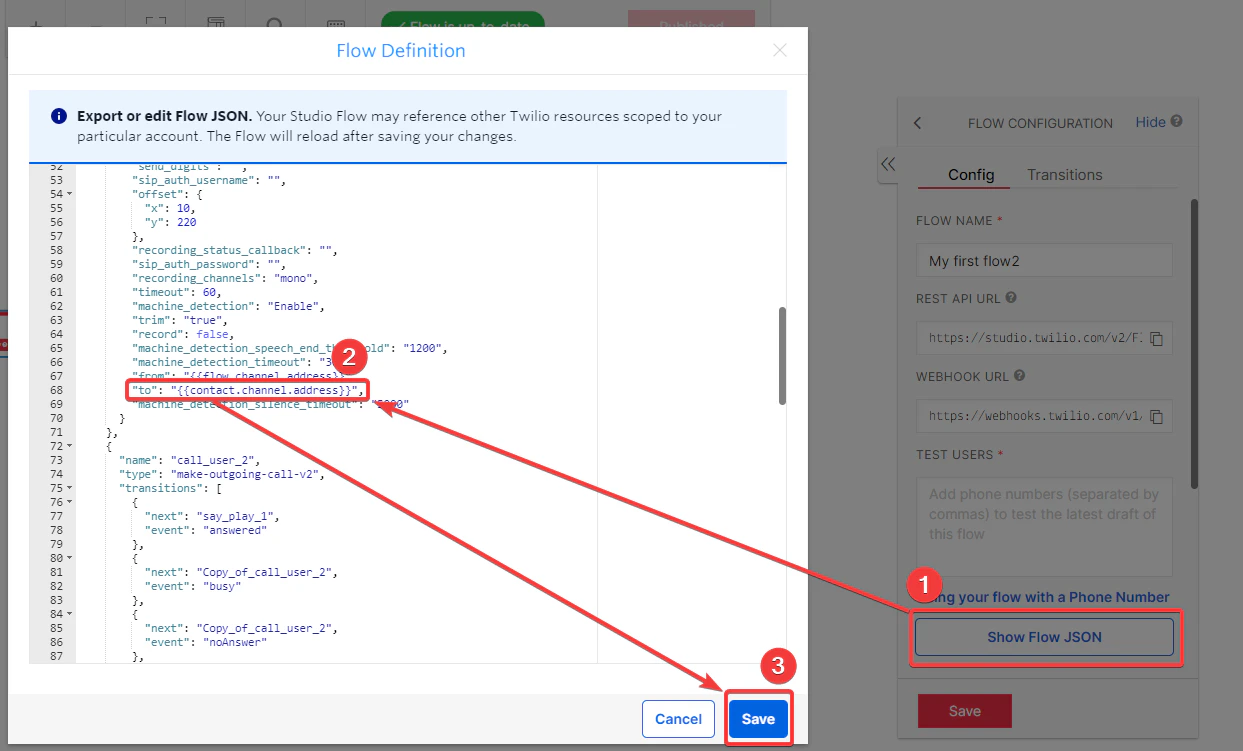Focus the Test Users text area

[x=1044, y=527]
